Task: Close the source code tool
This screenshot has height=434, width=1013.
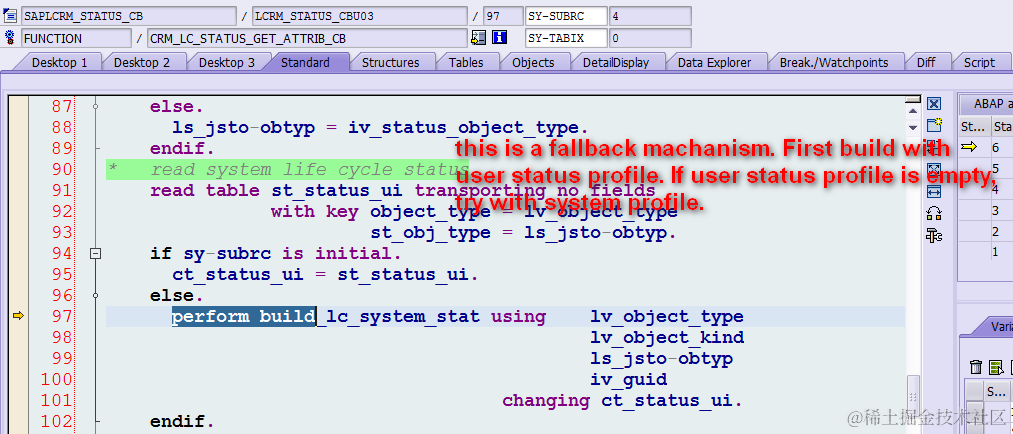Action: (934, 104)
